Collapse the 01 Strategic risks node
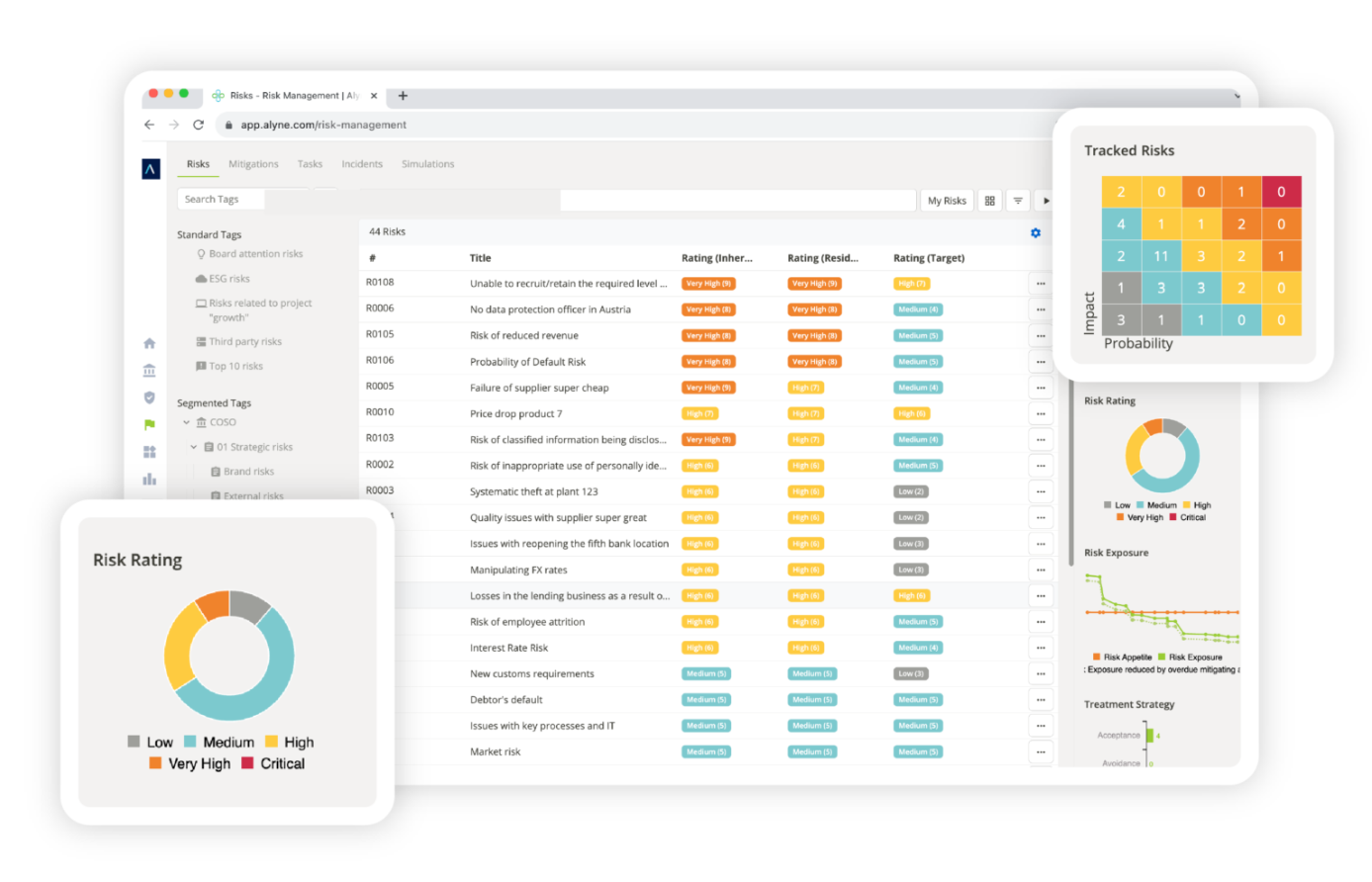 tap(194, 447)
